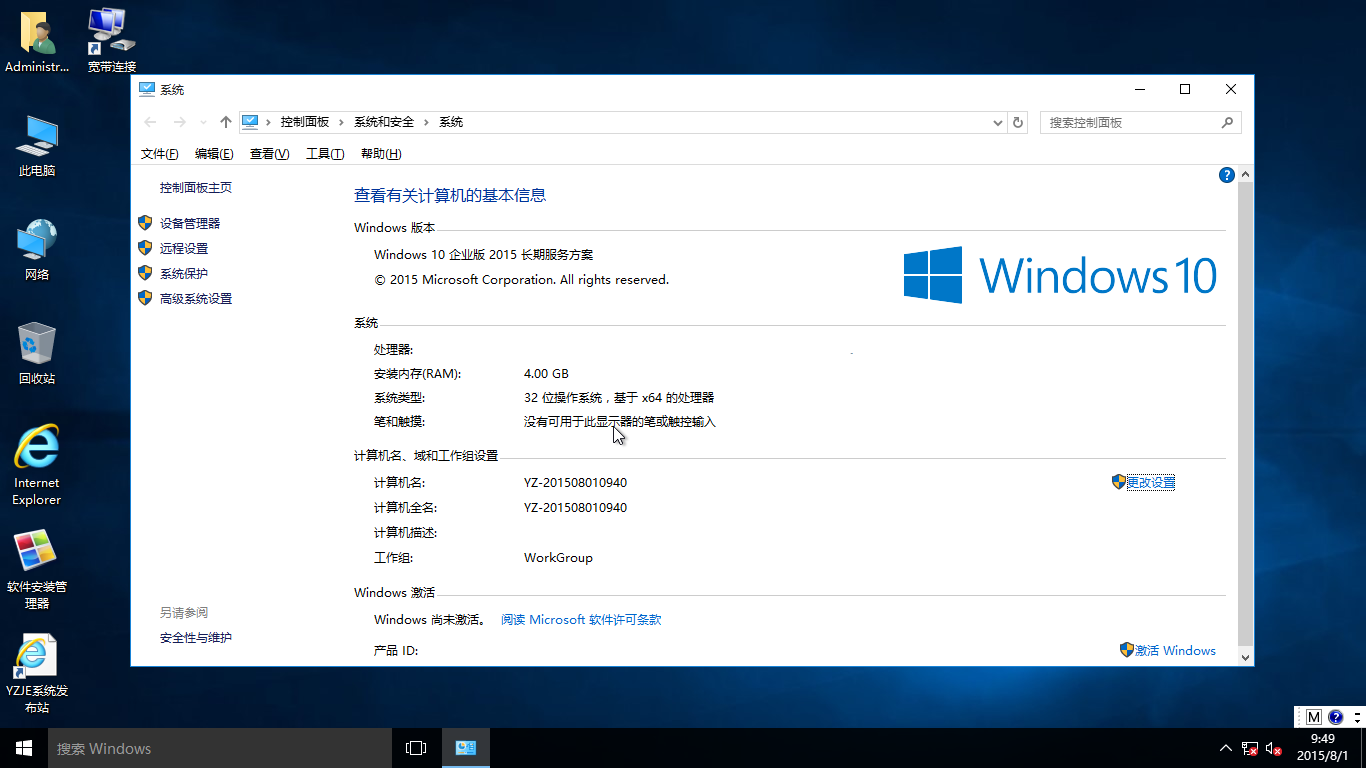1366x768 pixels.
Task: Click the 搜索 Windows taskbar search box
Action: (220, 748)
